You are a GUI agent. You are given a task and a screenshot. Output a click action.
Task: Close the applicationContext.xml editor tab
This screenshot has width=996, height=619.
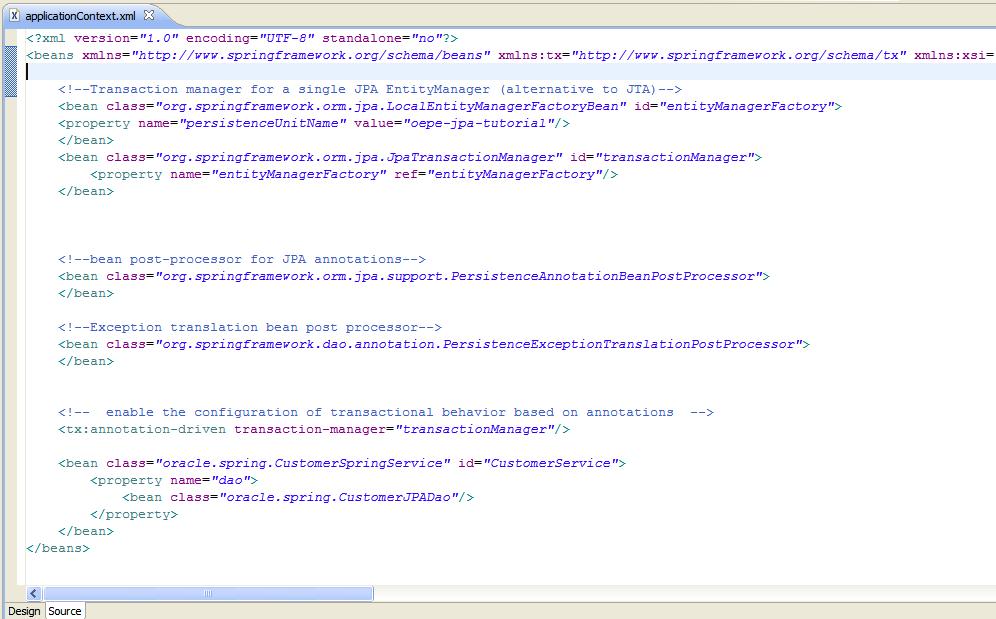[x=150, y=15]
